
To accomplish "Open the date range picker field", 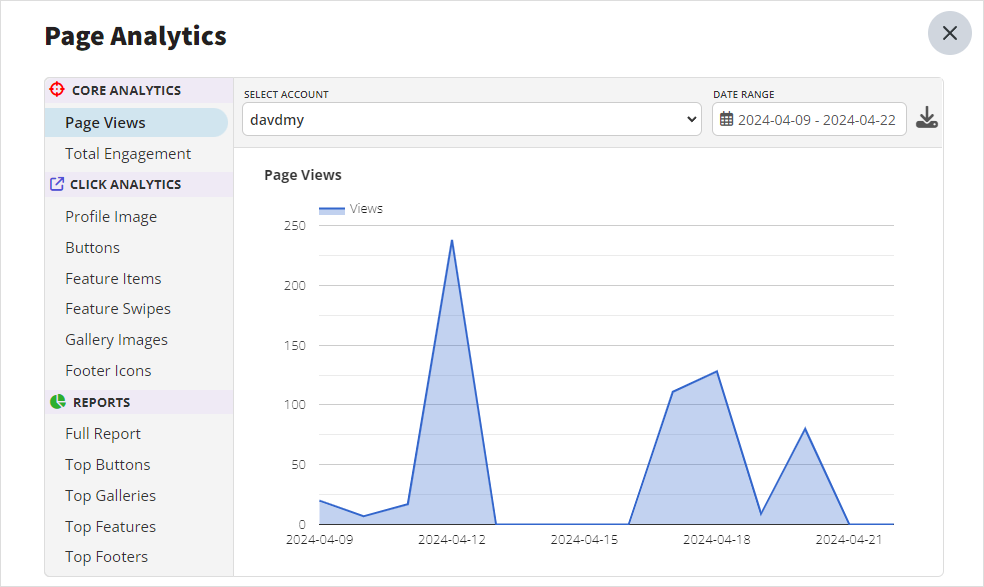I will [x=809, y=119].
